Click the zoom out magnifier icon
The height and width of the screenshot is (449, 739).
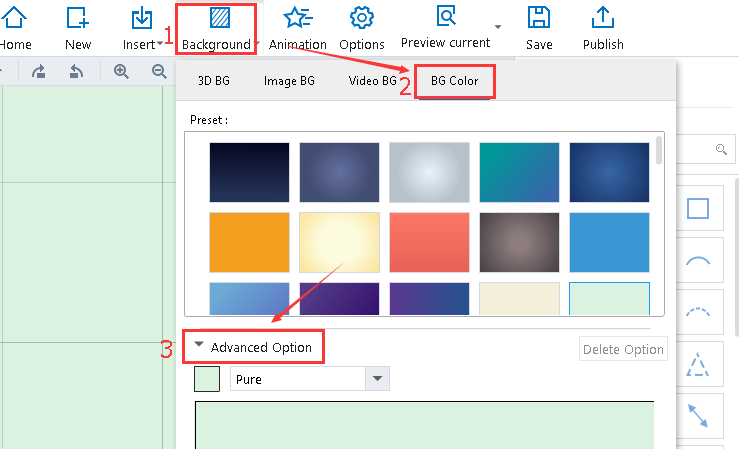158,71
